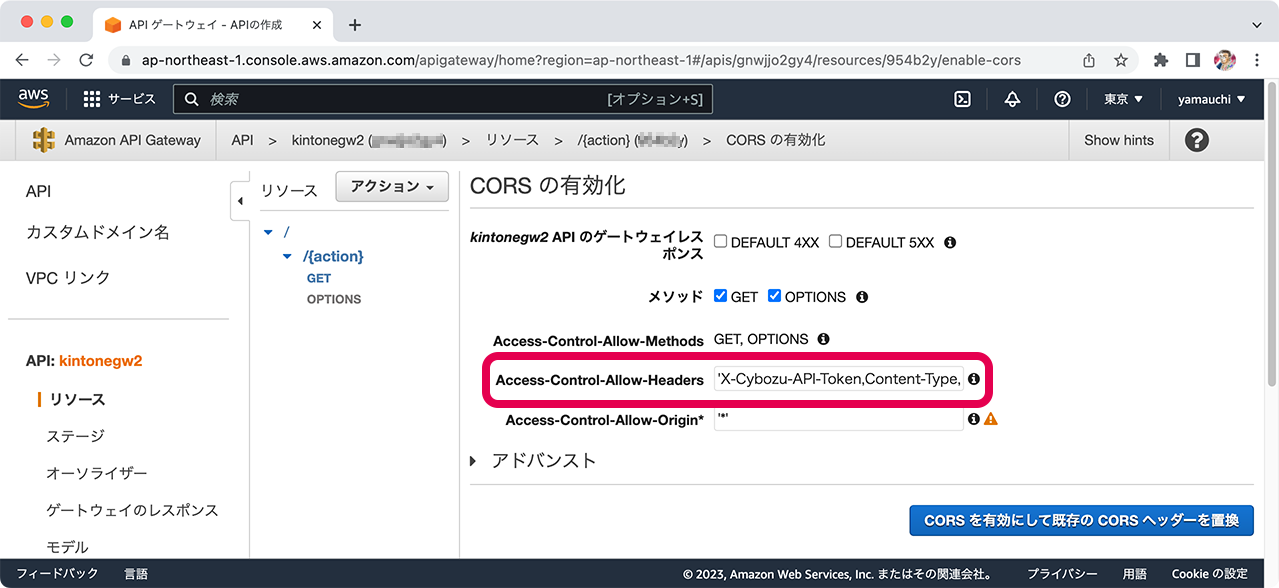The width and height of the screenshot is (1279, 588).
Task: Enable the DEFAULT 5XX checkbox
Action: [835, 242]
